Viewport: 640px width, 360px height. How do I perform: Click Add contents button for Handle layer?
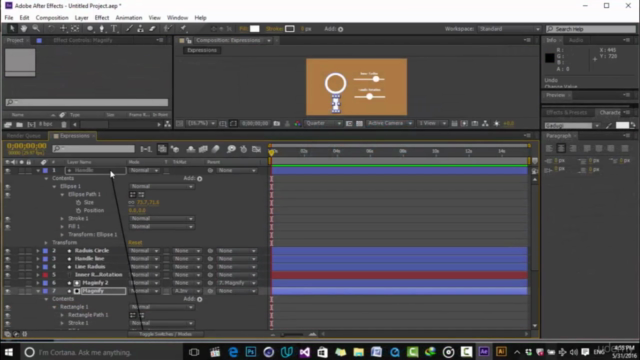click(200, 178)
